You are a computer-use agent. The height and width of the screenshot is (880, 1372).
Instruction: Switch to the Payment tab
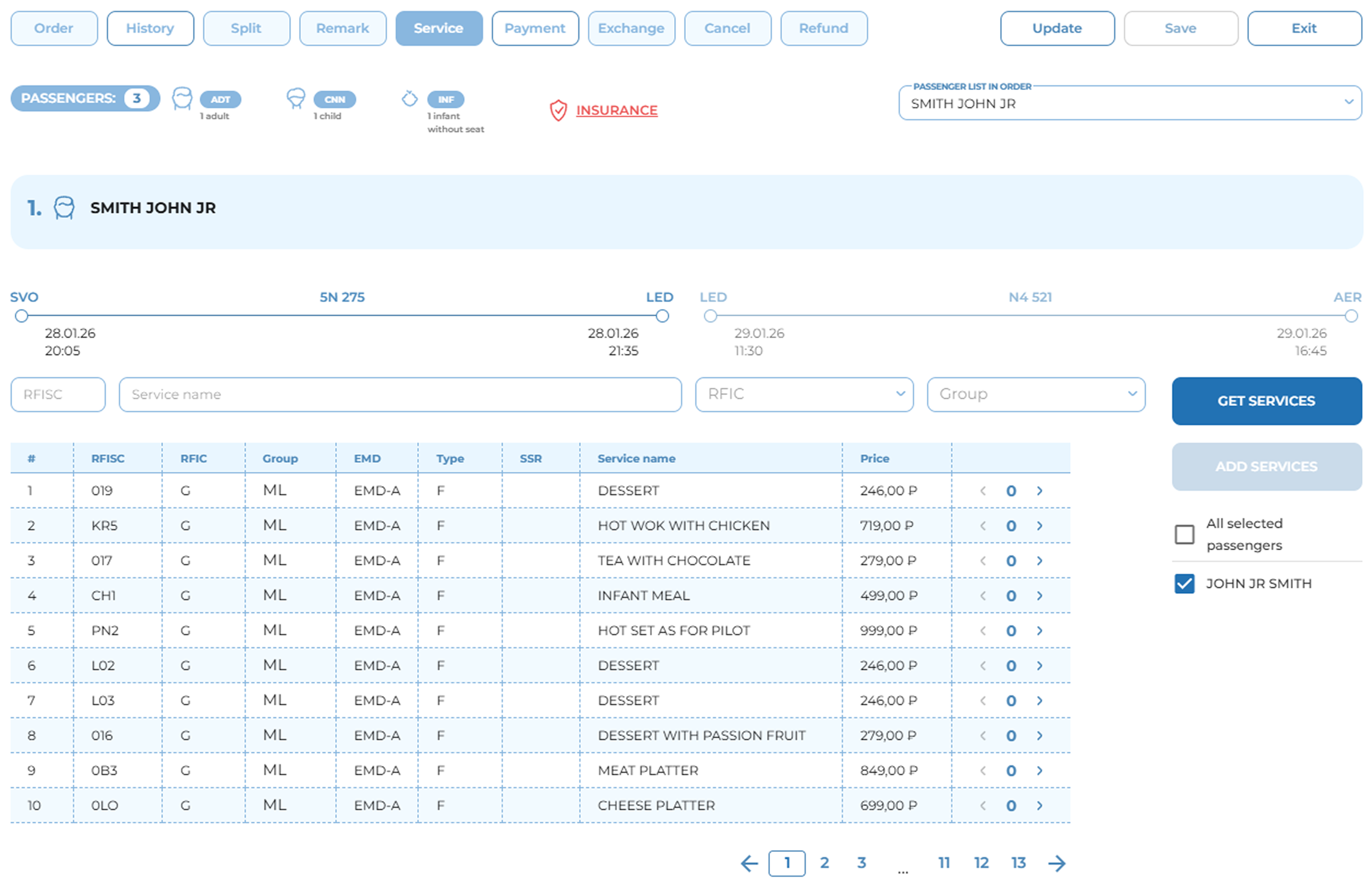click(x=535, y=28)
